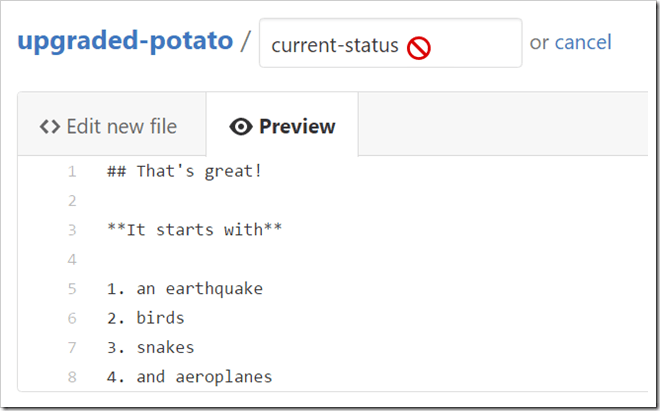
Task: Focus the current-status filename input
Action: tap(335, 45)
